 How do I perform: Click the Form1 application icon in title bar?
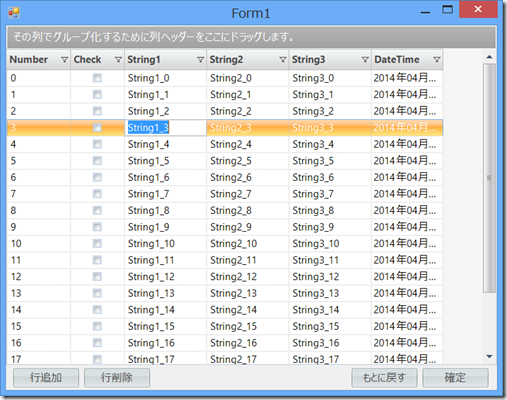(14, 13)
